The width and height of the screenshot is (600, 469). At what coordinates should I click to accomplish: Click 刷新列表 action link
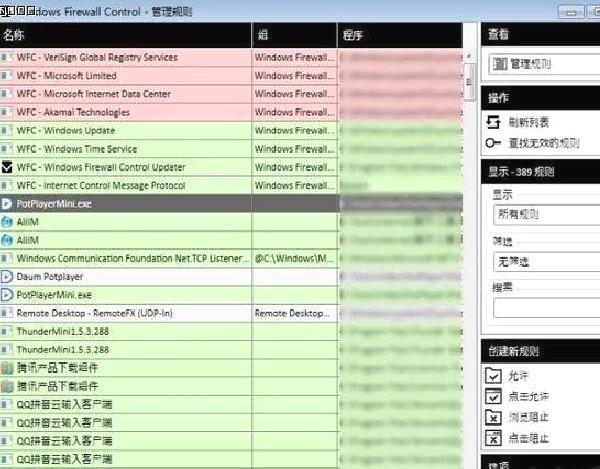(528, 122)
